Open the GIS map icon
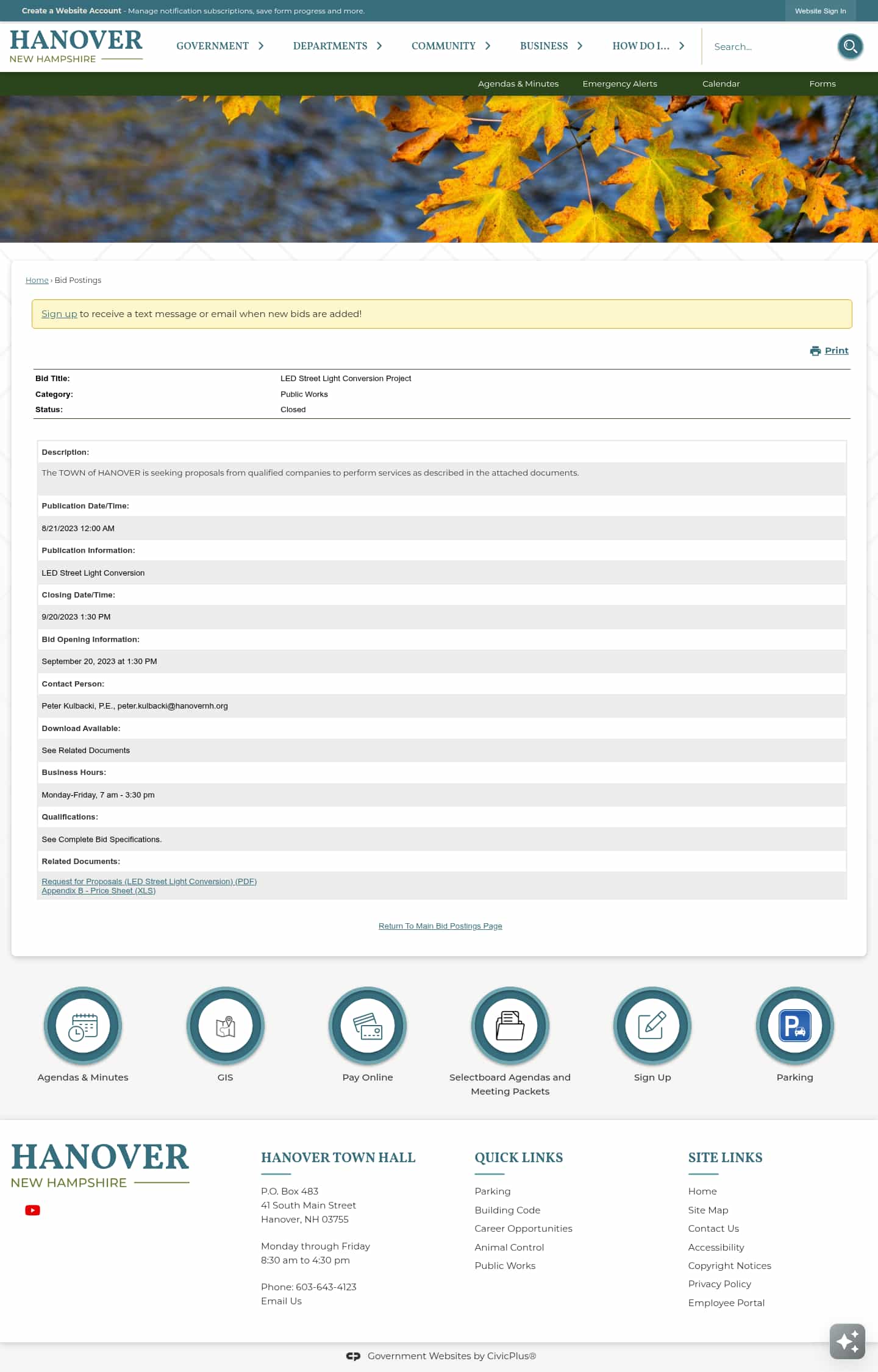 [x=226, y=1026]
